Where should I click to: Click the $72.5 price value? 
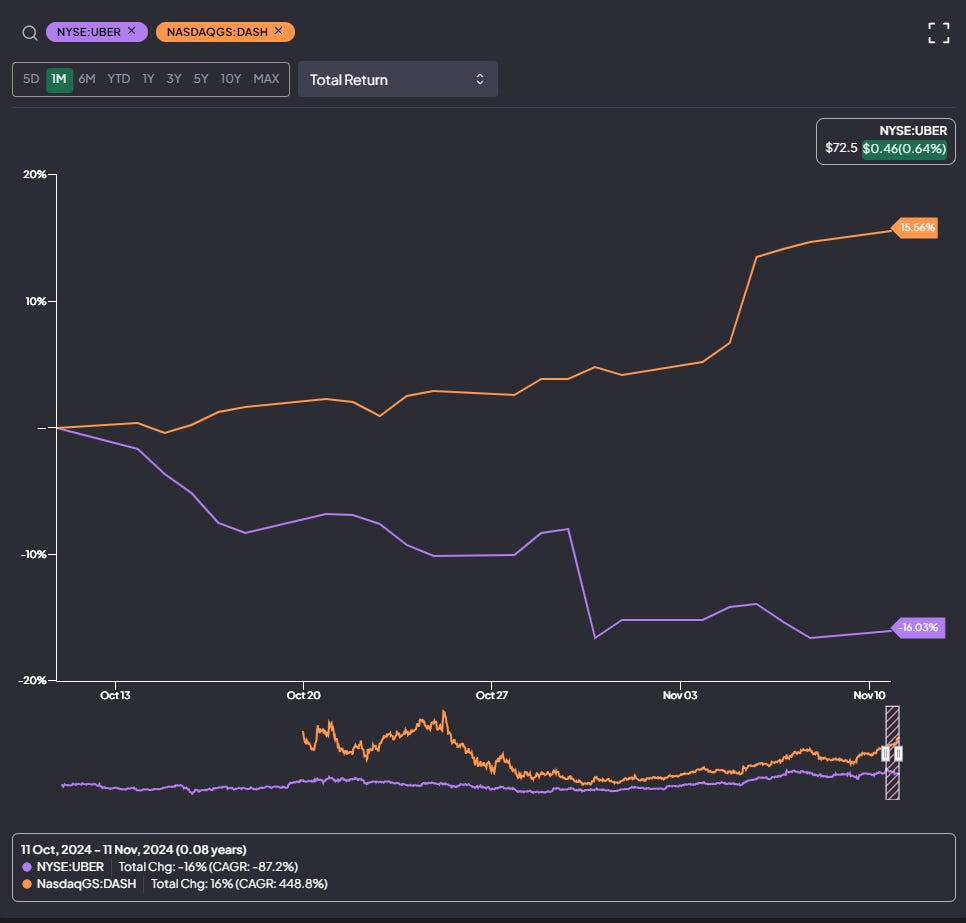click(841, 148)
